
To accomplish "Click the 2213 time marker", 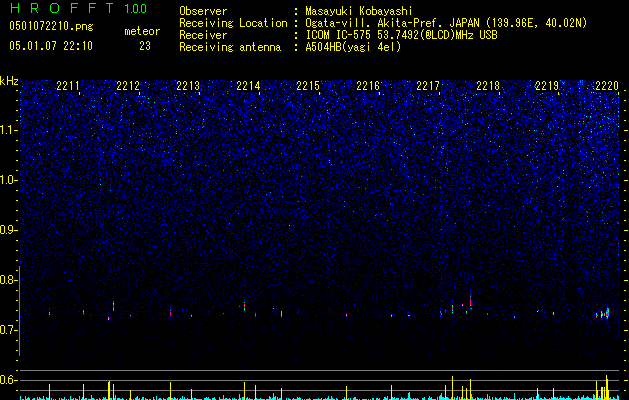I will (x=188, y=86).
